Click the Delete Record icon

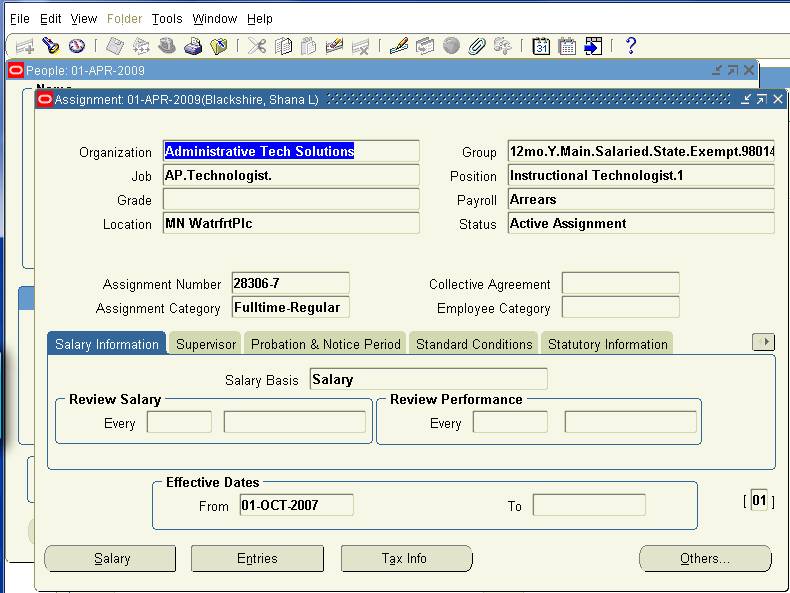click(361, 47)
